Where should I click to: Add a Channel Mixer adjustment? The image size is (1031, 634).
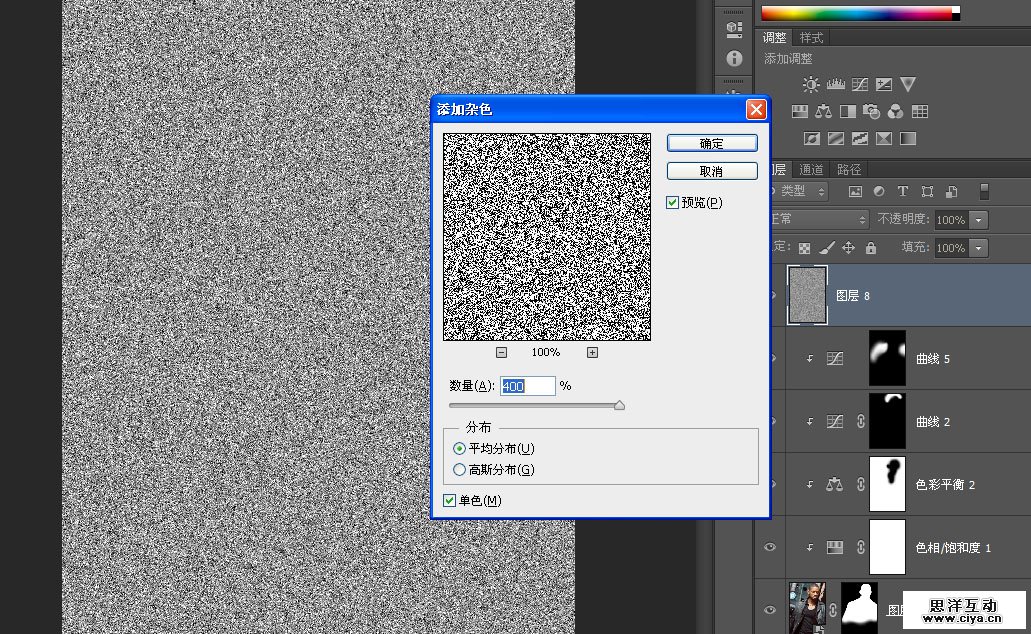click(895, 112)
